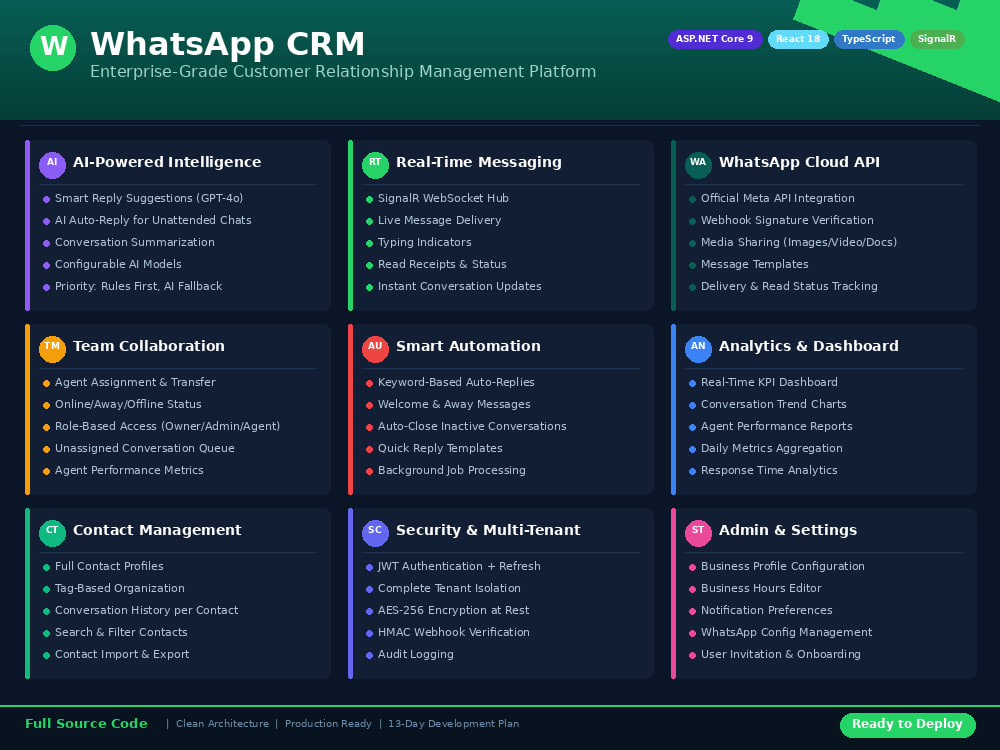Select the WhatsApp Cloud API heading
1000x750 pixels.
[x=799, y=162]
